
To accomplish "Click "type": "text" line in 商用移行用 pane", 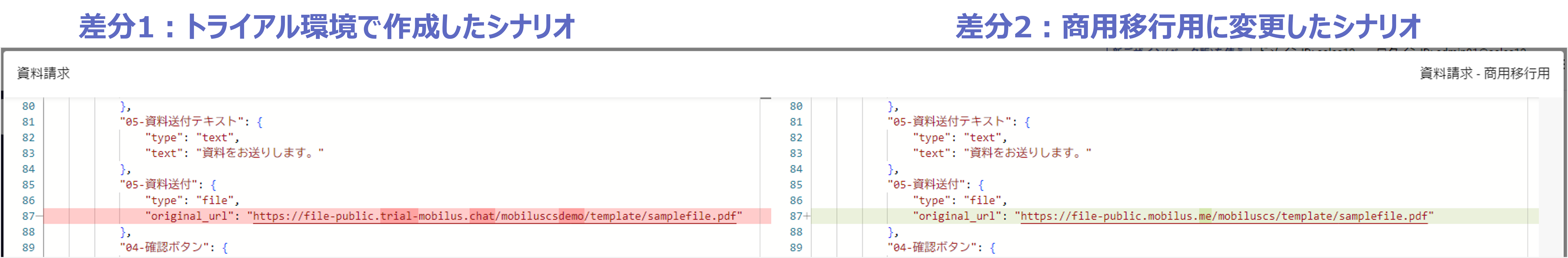I will coord(959,138).
